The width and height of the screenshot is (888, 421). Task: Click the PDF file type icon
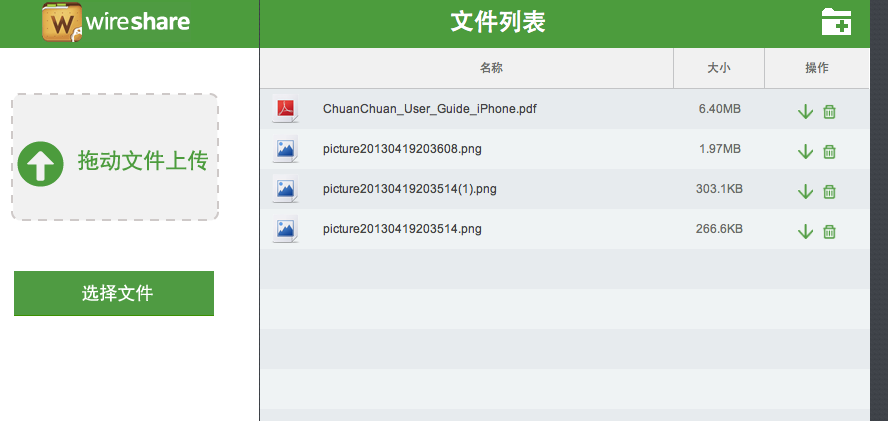pos(285,109)
